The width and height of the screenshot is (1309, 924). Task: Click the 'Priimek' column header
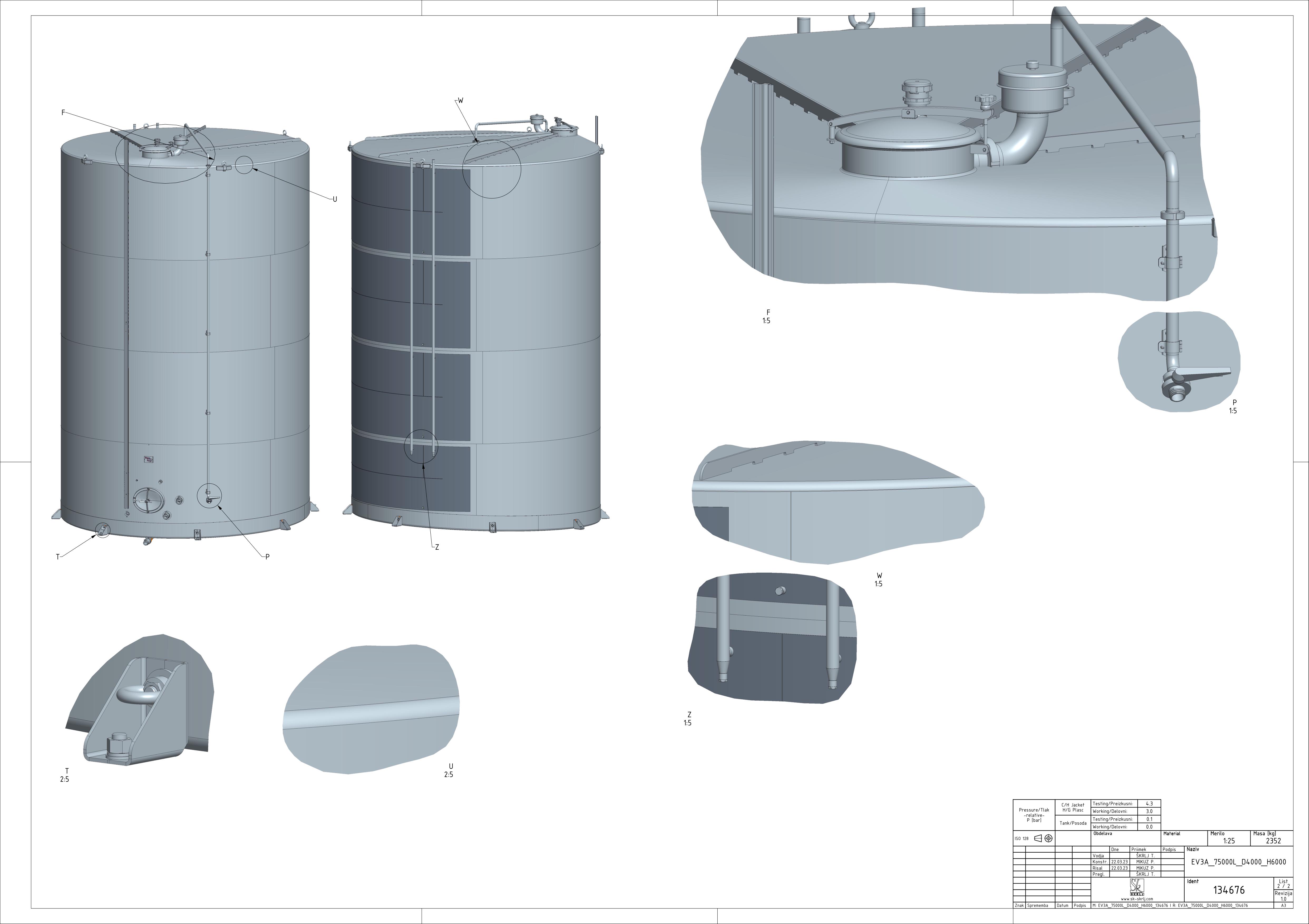coord(1138,849)
